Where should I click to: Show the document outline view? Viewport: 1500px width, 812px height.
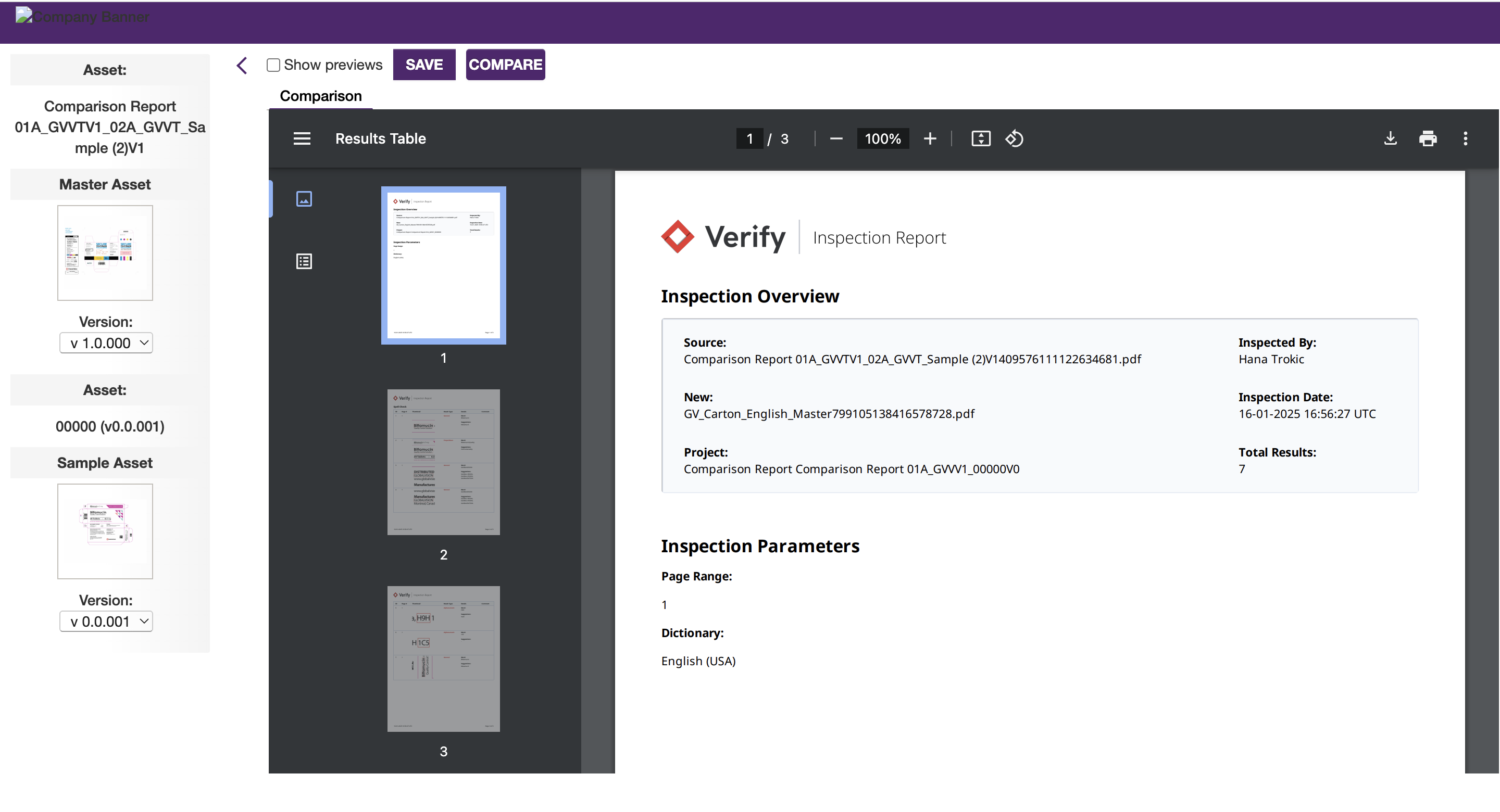304,261
